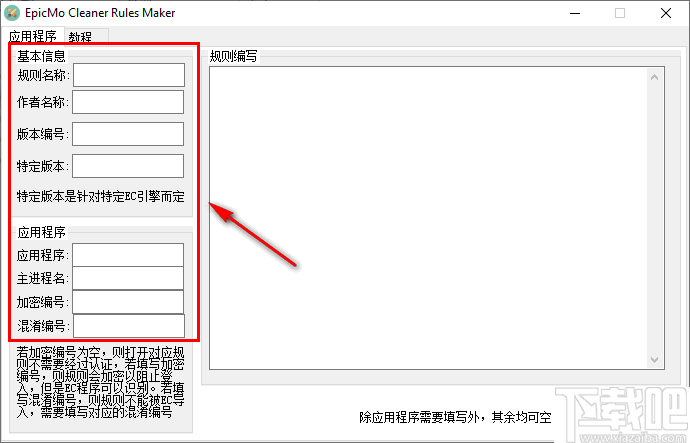Switch to the 应用程序 tab
690x443 pixels.
(x=33, y=36)
